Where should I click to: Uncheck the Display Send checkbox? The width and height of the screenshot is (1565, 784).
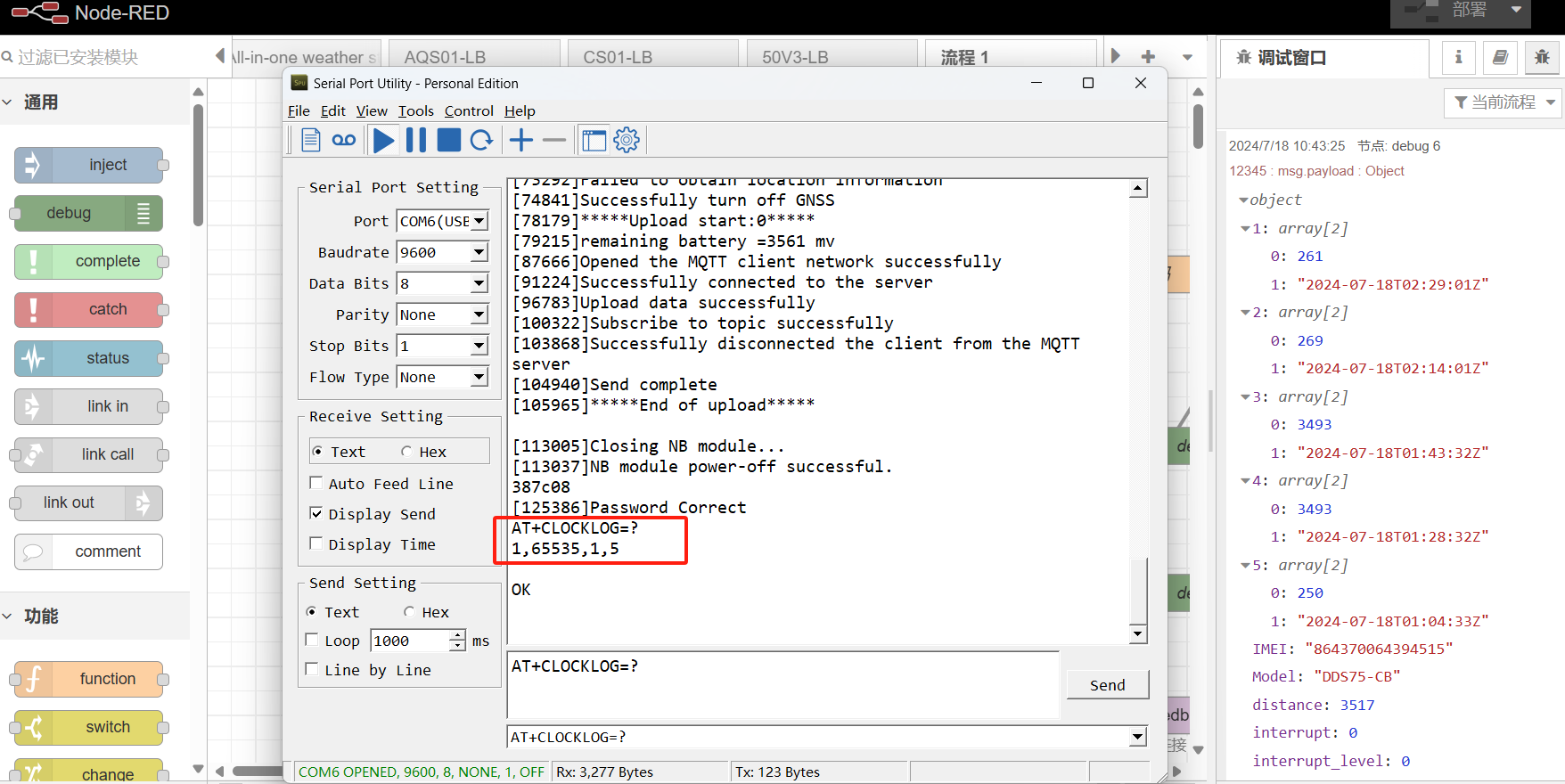[x=315, y=513]
